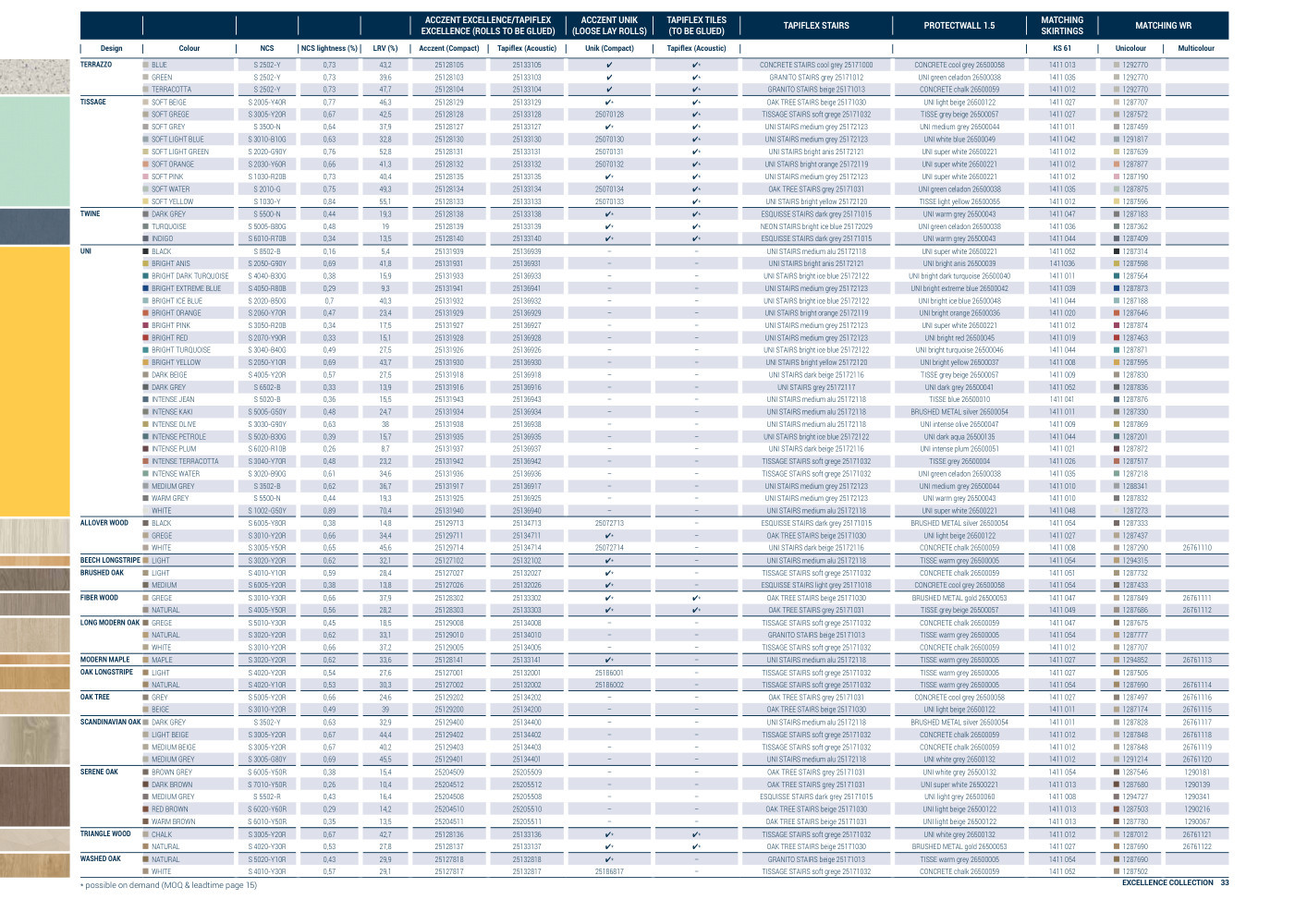The width and height of the screenshot is (1307, 924).
Task: Select the Twine Indigo Tapiflex Acoustic checkmark
Action: coord(696,238)
